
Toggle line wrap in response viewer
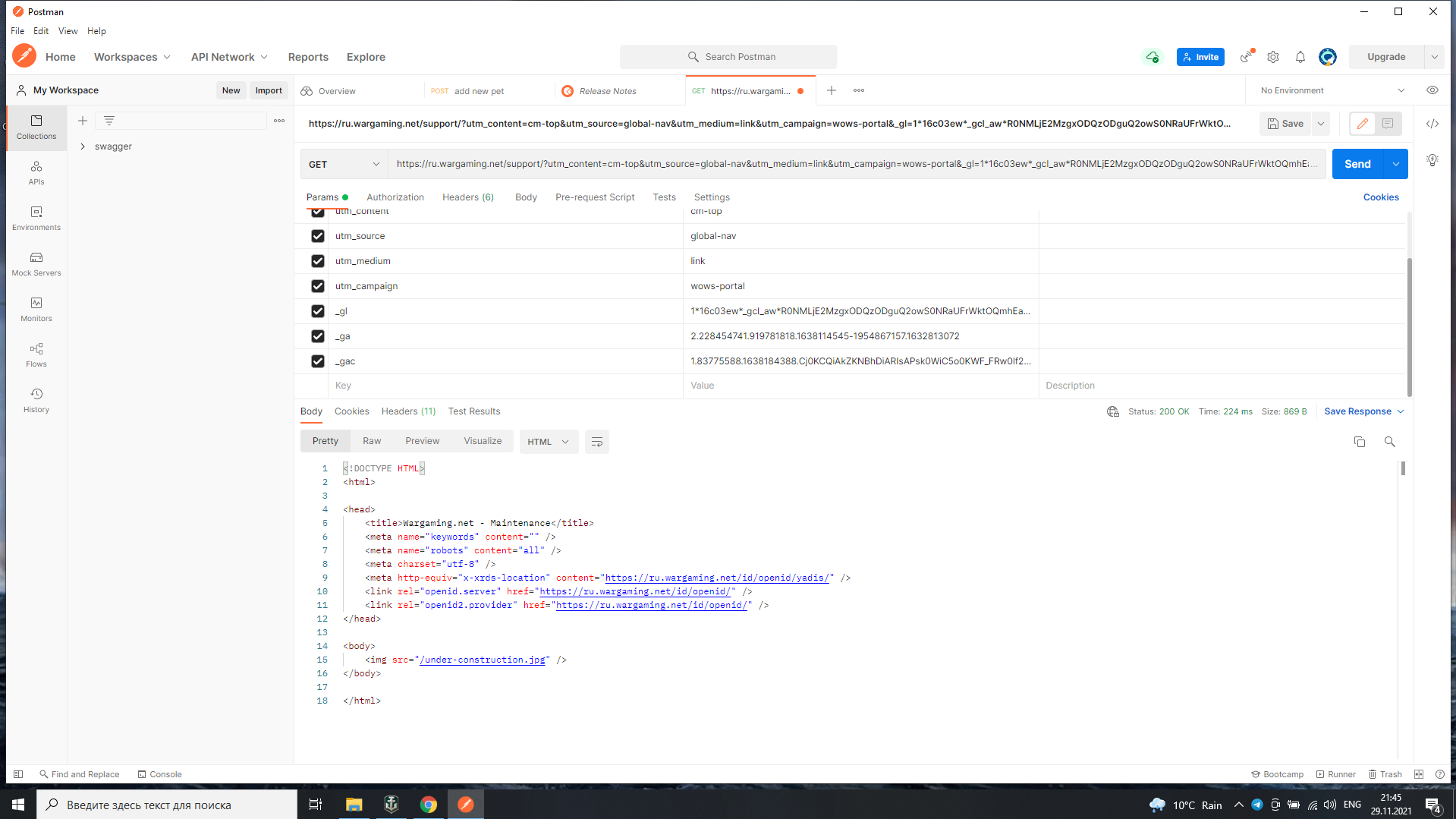(597, 442)
